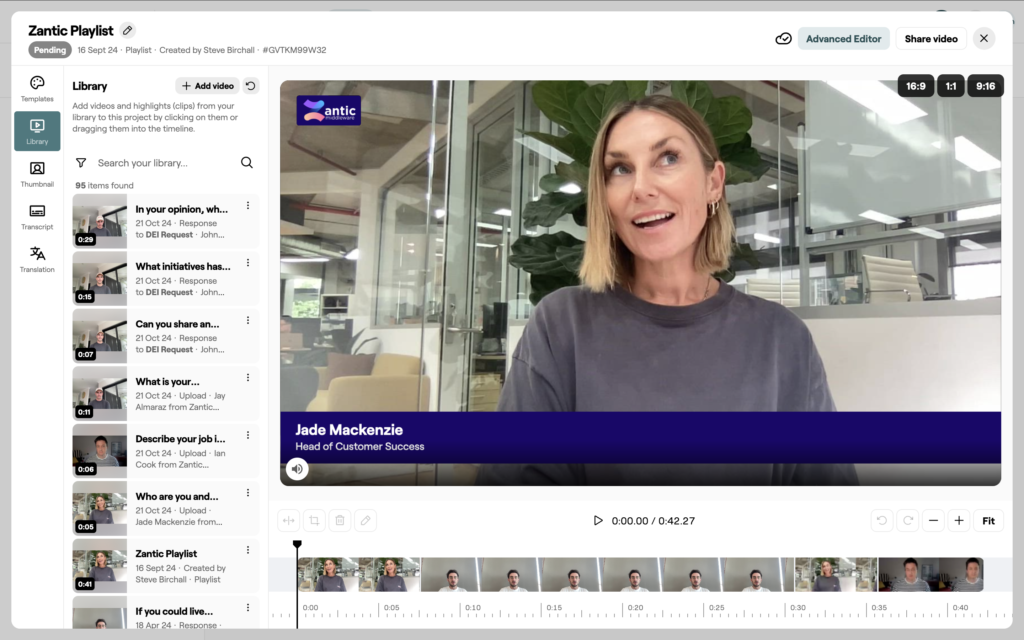The width and height of the screenshot is (1024, 640).
Task: Click the "Head of Customer Success" subtitle
Action: [x=360, y=447]
